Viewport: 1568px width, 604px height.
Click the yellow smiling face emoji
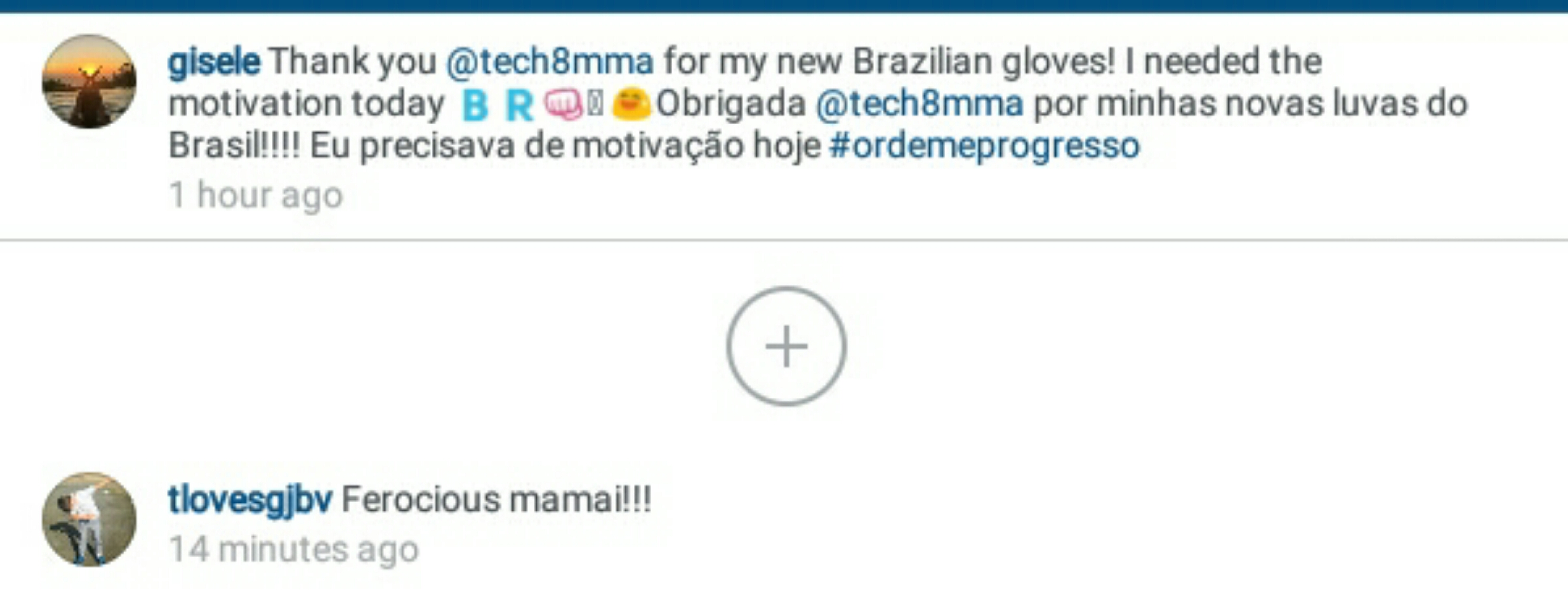631,104
